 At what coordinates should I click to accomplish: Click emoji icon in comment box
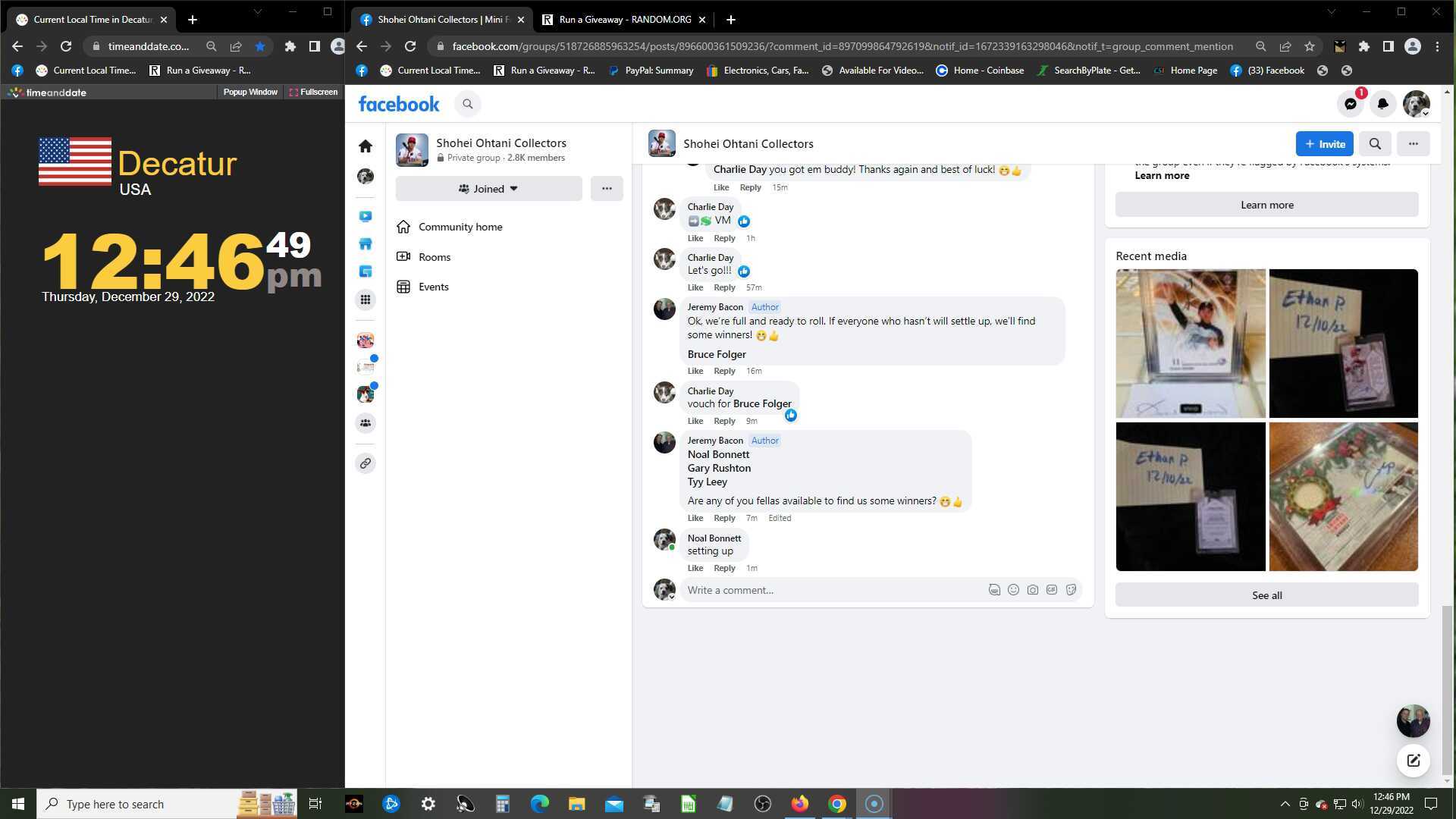[1013, 590]
